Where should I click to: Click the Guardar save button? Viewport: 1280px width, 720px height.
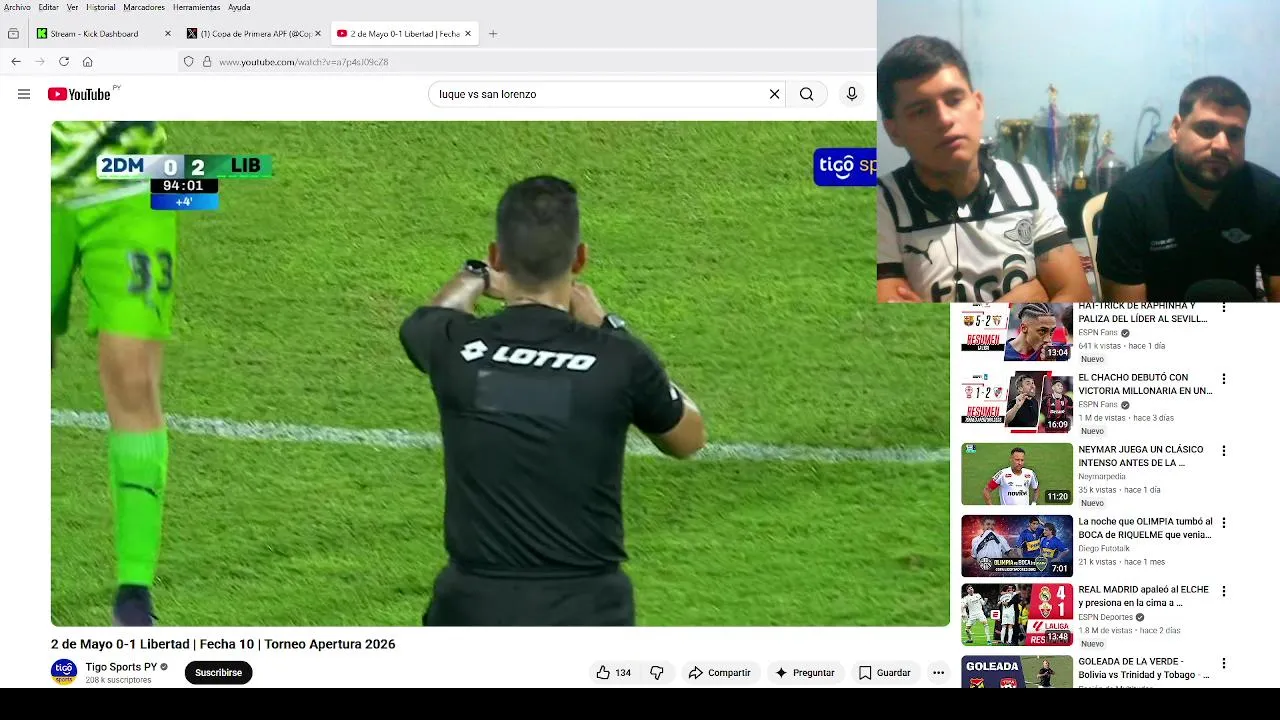(885, 673)
